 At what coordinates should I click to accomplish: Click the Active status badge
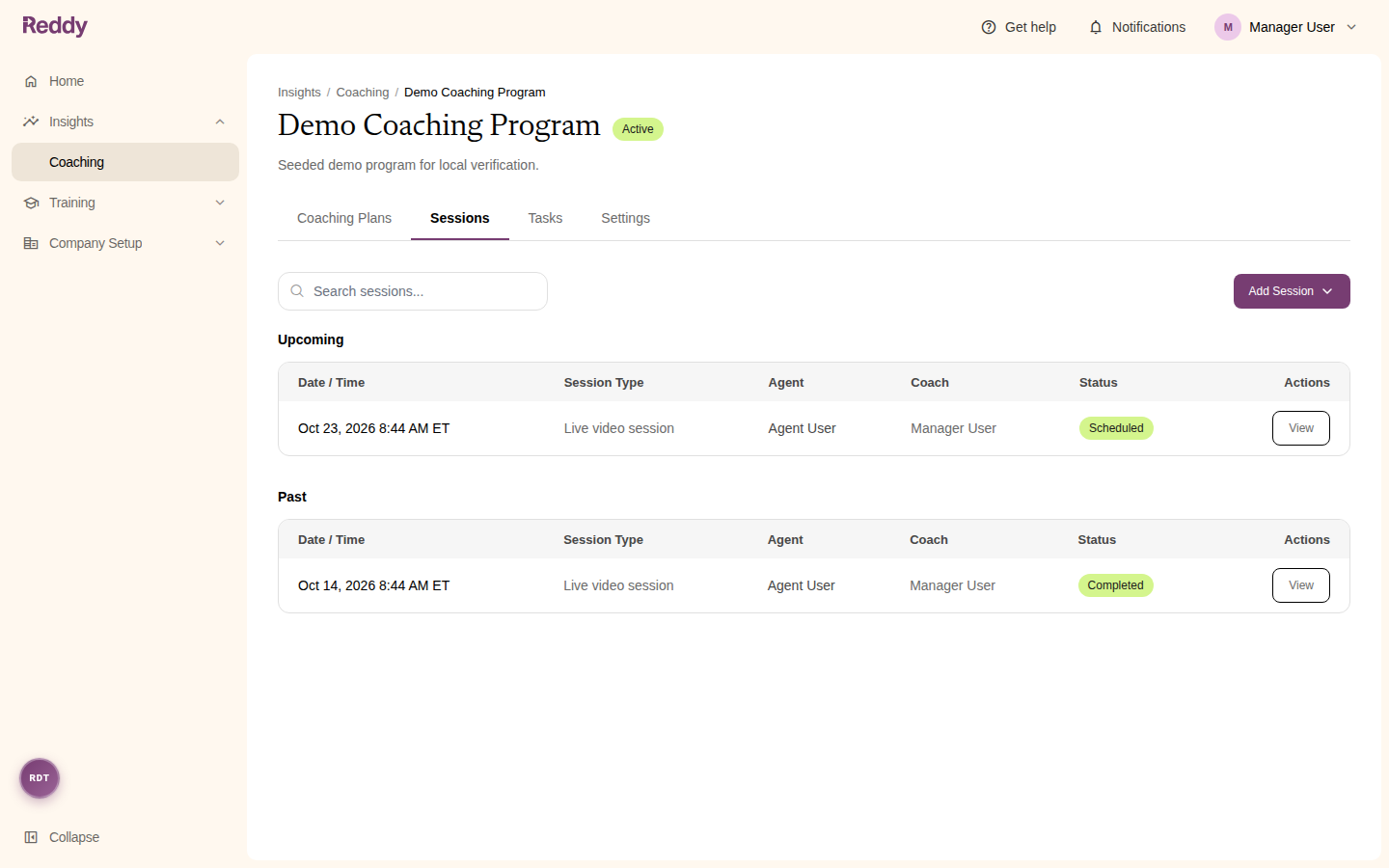tap(638, 129)
